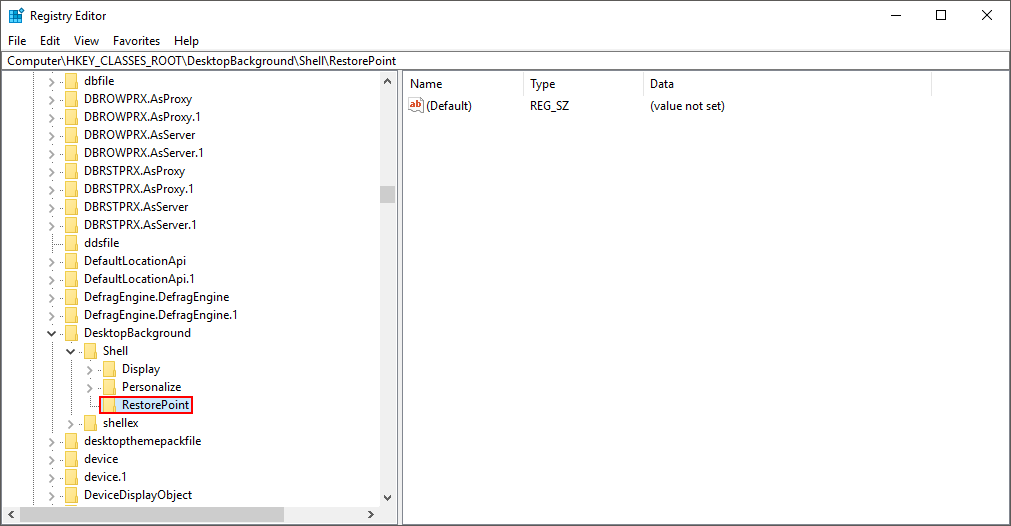The image size is (1011, 526).
Task: Expand the DBROWPRX.AsProxy key
Action: point(52,99)
